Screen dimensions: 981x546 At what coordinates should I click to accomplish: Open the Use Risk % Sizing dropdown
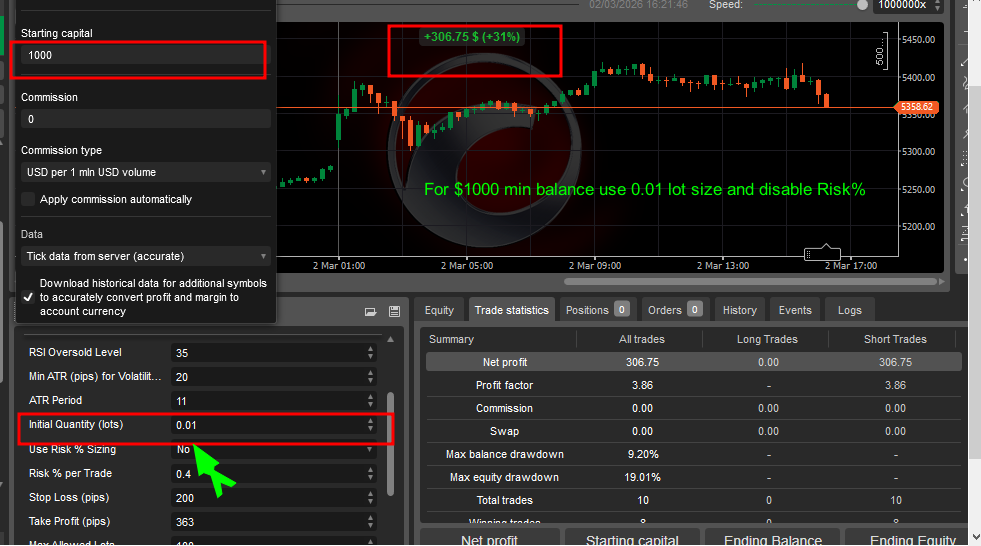pyautogui.click(x=274, y=449)
